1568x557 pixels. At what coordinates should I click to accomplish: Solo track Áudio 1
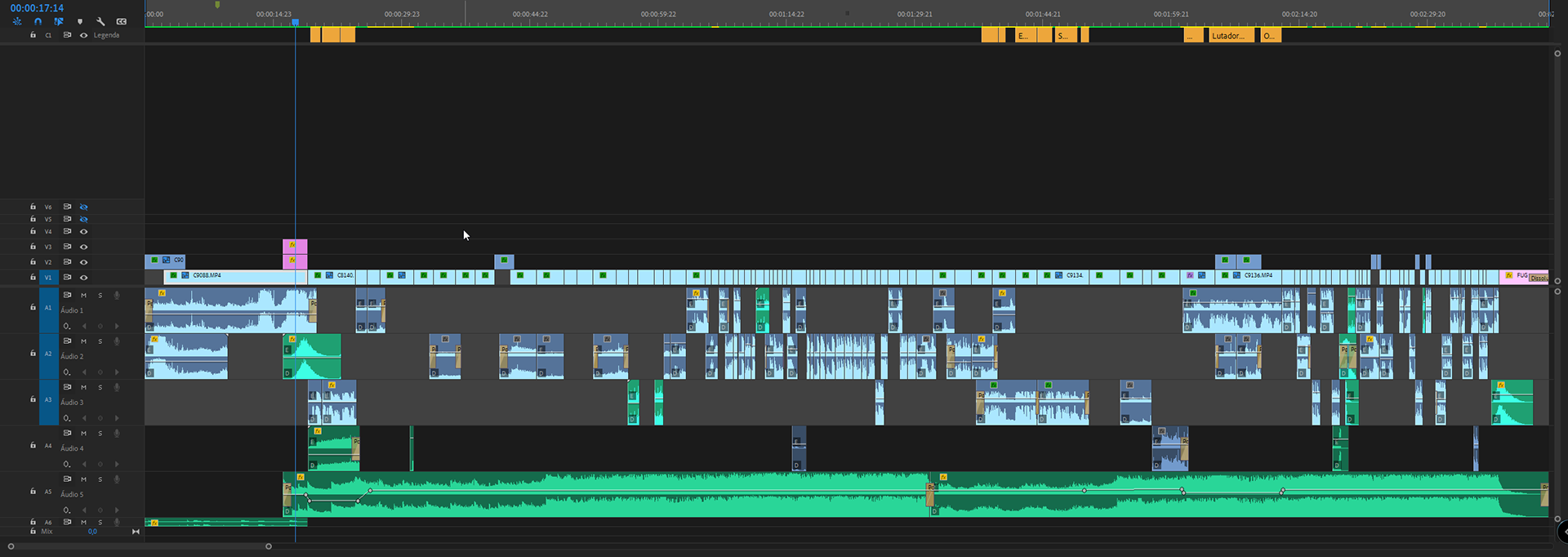coord(100,295)
